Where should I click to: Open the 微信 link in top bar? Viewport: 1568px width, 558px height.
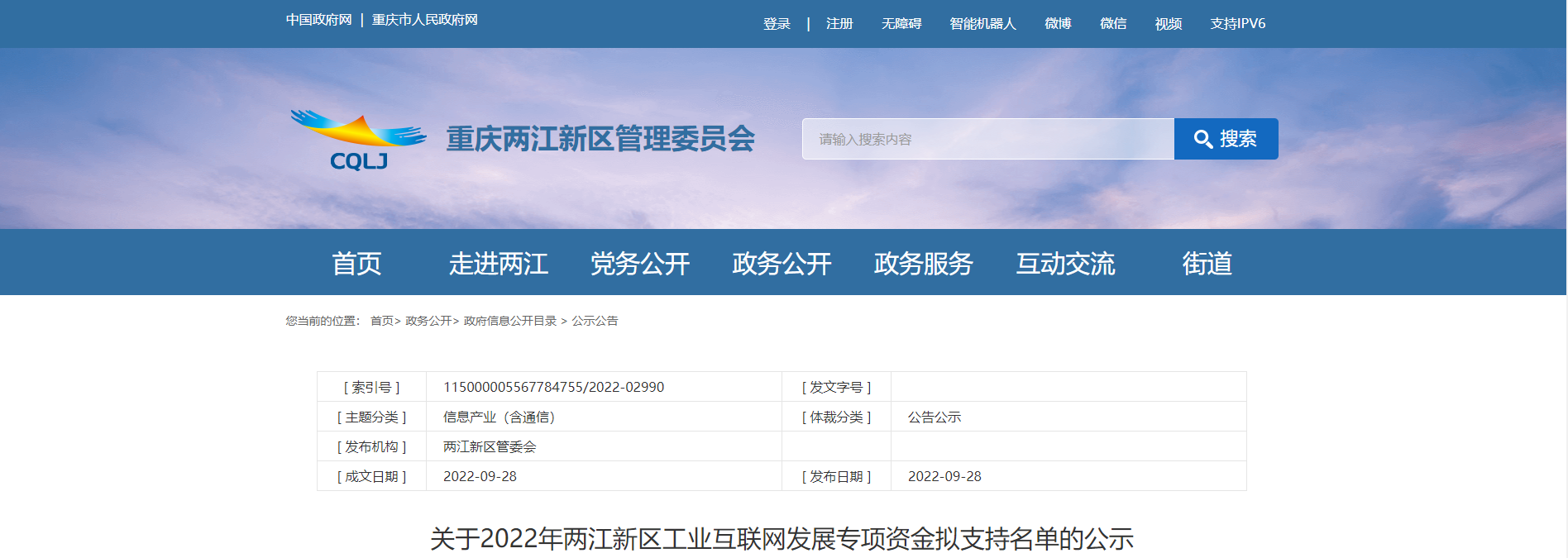pos(1113,24)
